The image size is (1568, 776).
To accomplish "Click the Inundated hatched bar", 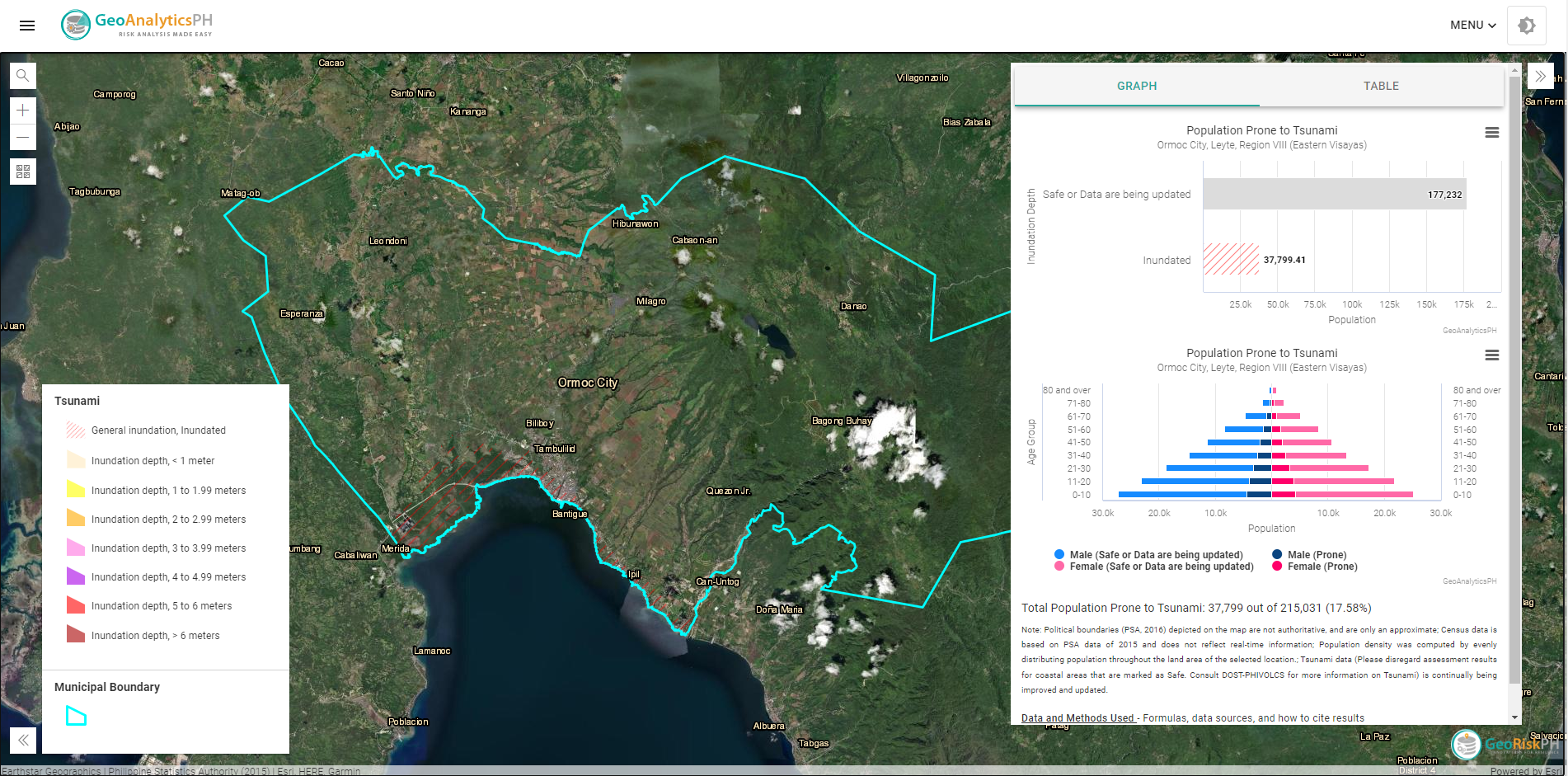I will click(1231, 260).
